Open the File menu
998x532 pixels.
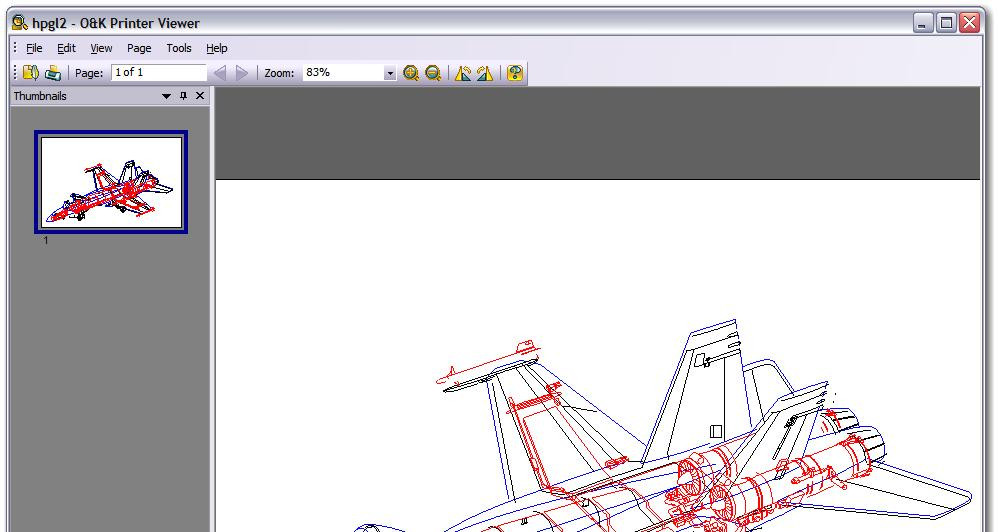pos(34,48)
